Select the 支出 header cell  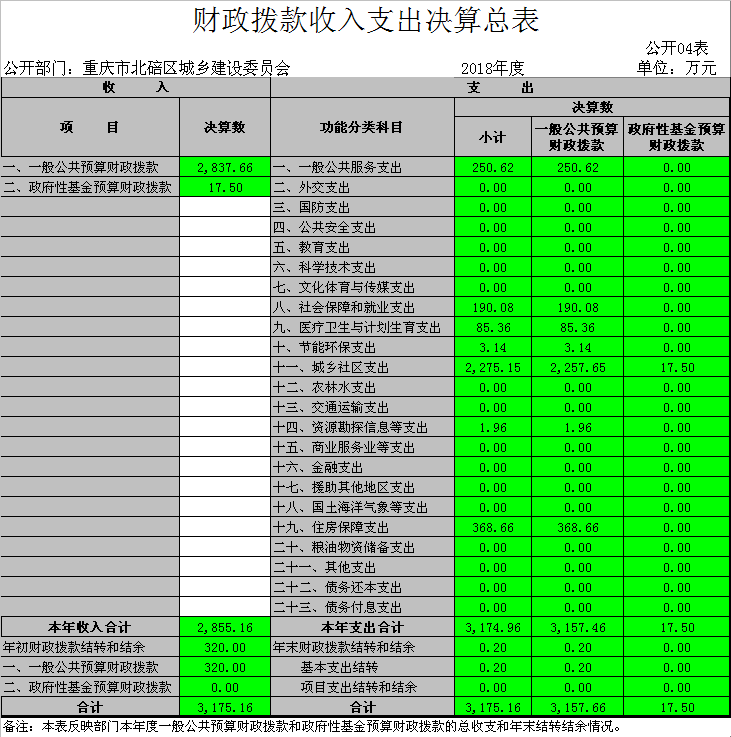click(x=500, y=88)
